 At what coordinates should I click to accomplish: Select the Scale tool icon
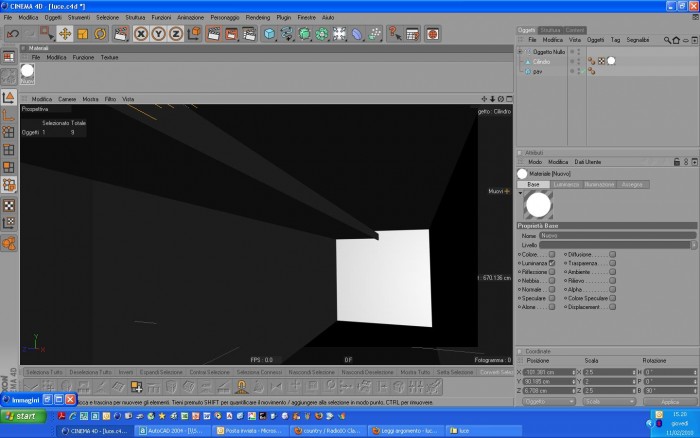coord(83,34)
